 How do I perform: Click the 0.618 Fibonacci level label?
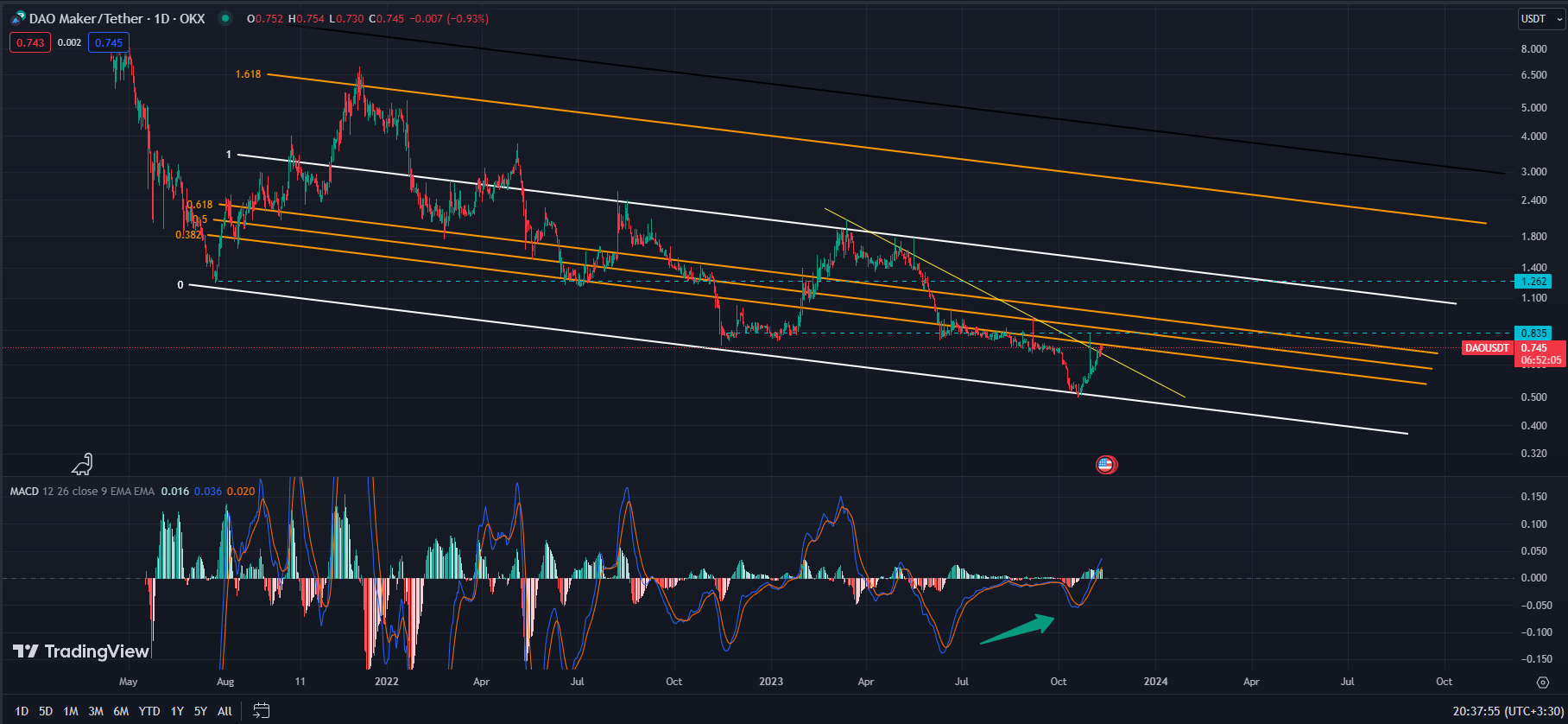coord(199,205)
